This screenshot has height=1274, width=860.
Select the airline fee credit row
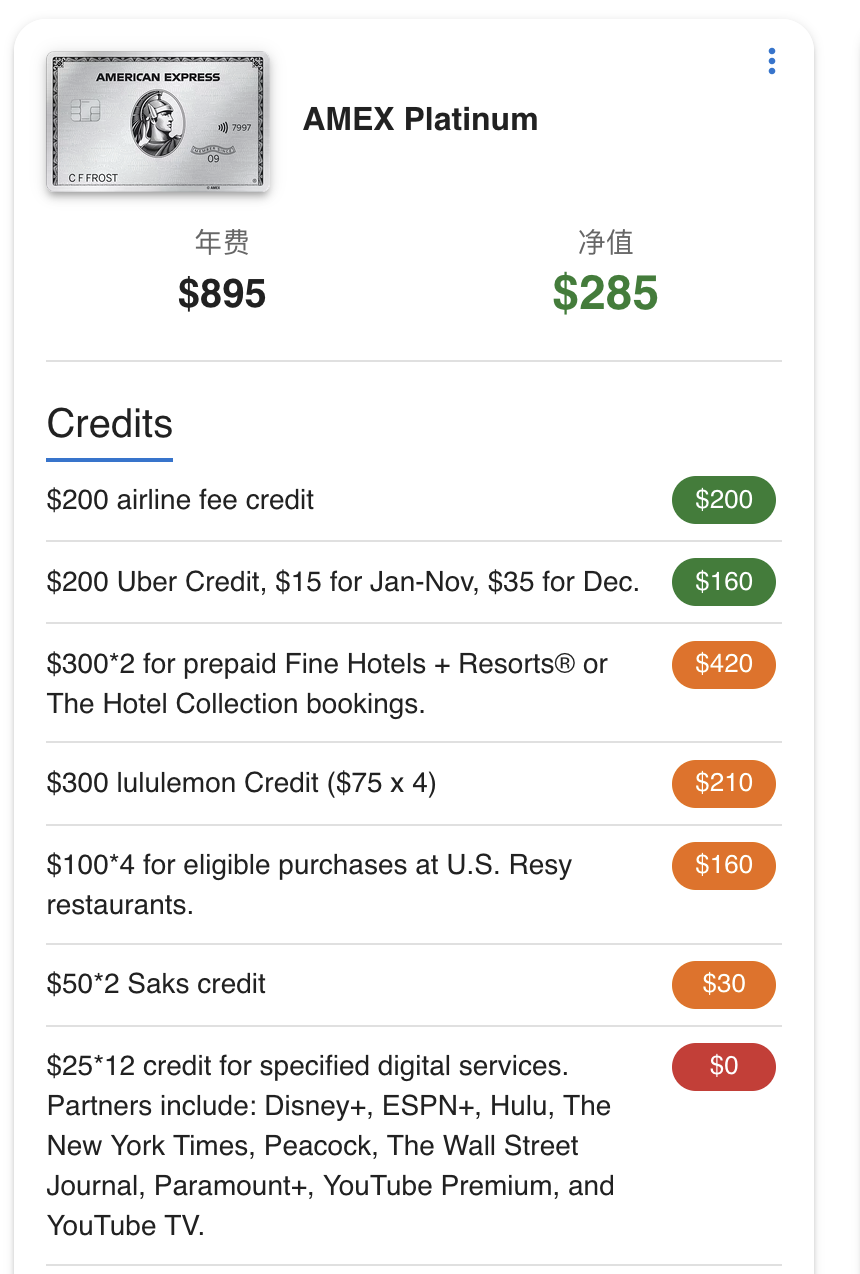coord(181,500)
